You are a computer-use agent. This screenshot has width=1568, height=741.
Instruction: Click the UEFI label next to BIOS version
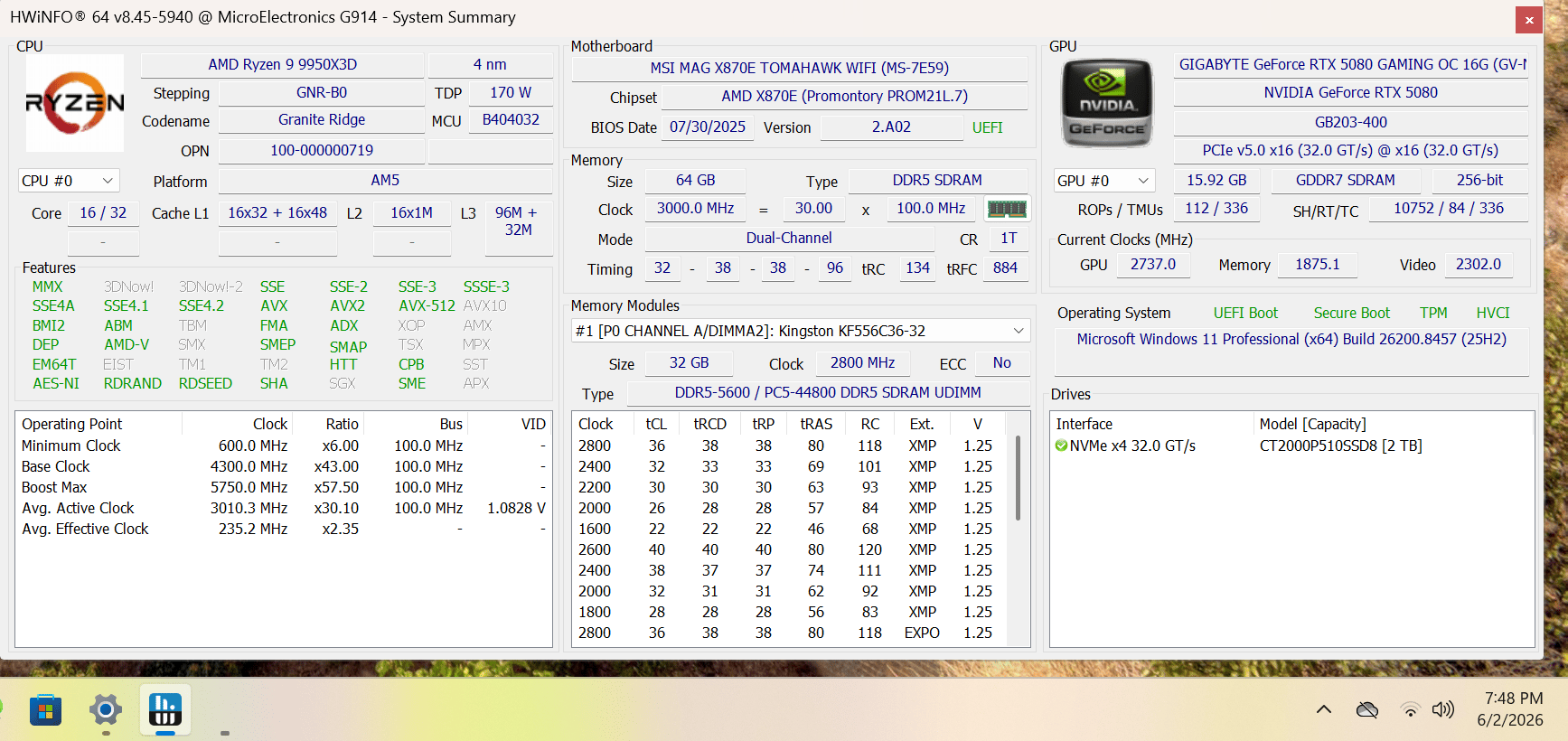point(988,127)
